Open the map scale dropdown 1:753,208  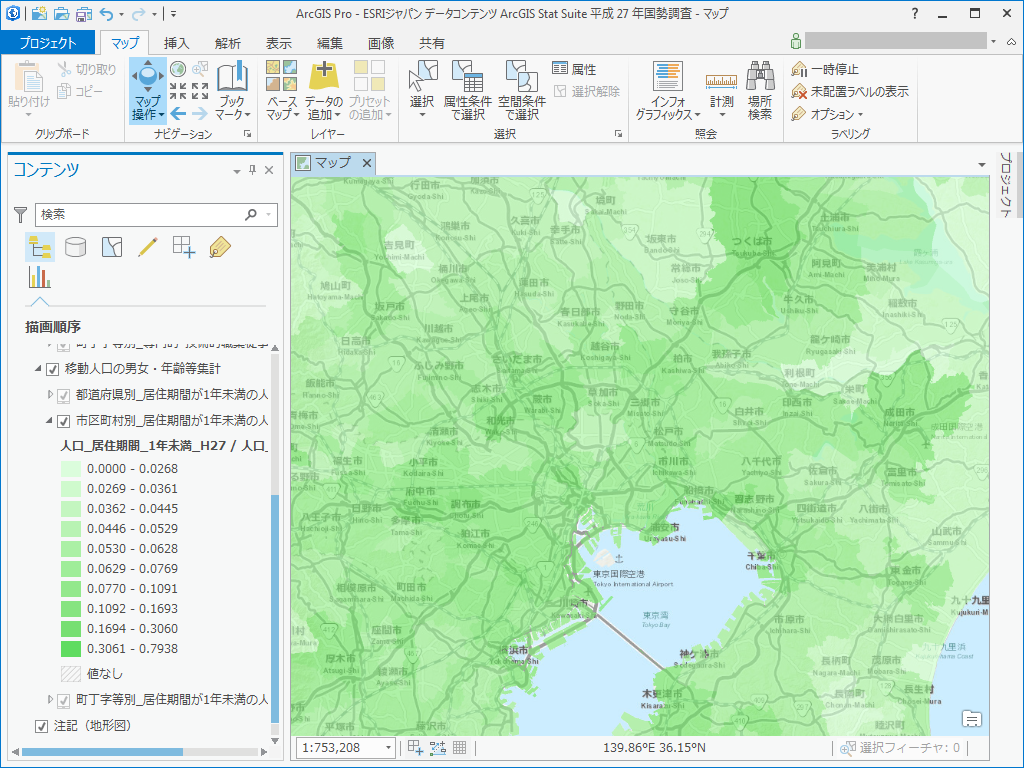pyautogui.click(x=389, y=747)
